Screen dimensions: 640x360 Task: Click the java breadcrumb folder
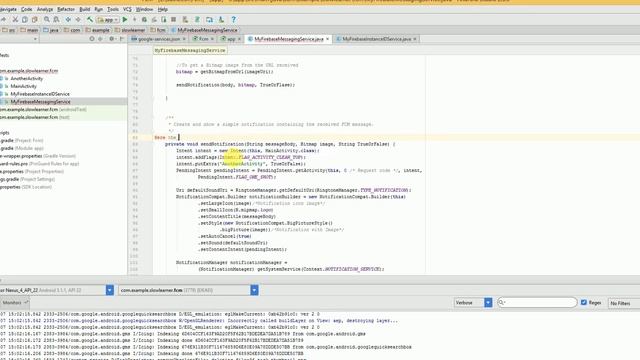[51, 30]
